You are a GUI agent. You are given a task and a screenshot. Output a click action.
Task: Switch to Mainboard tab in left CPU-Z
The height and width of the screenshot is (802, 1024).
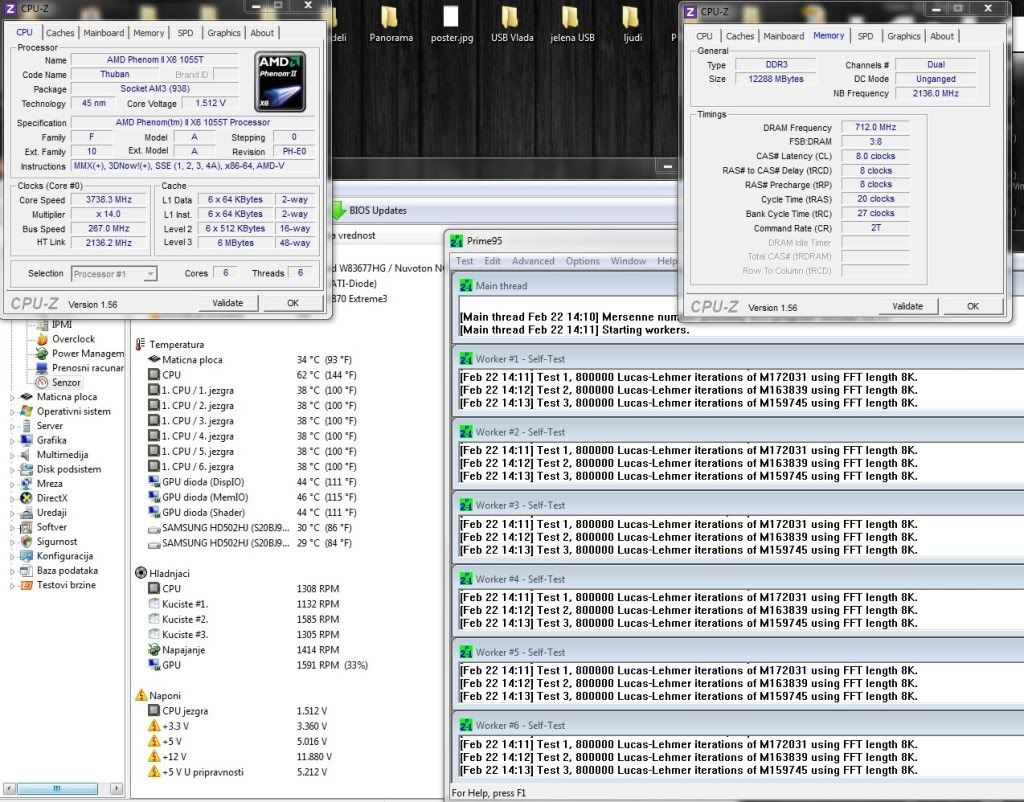point(103,33)
